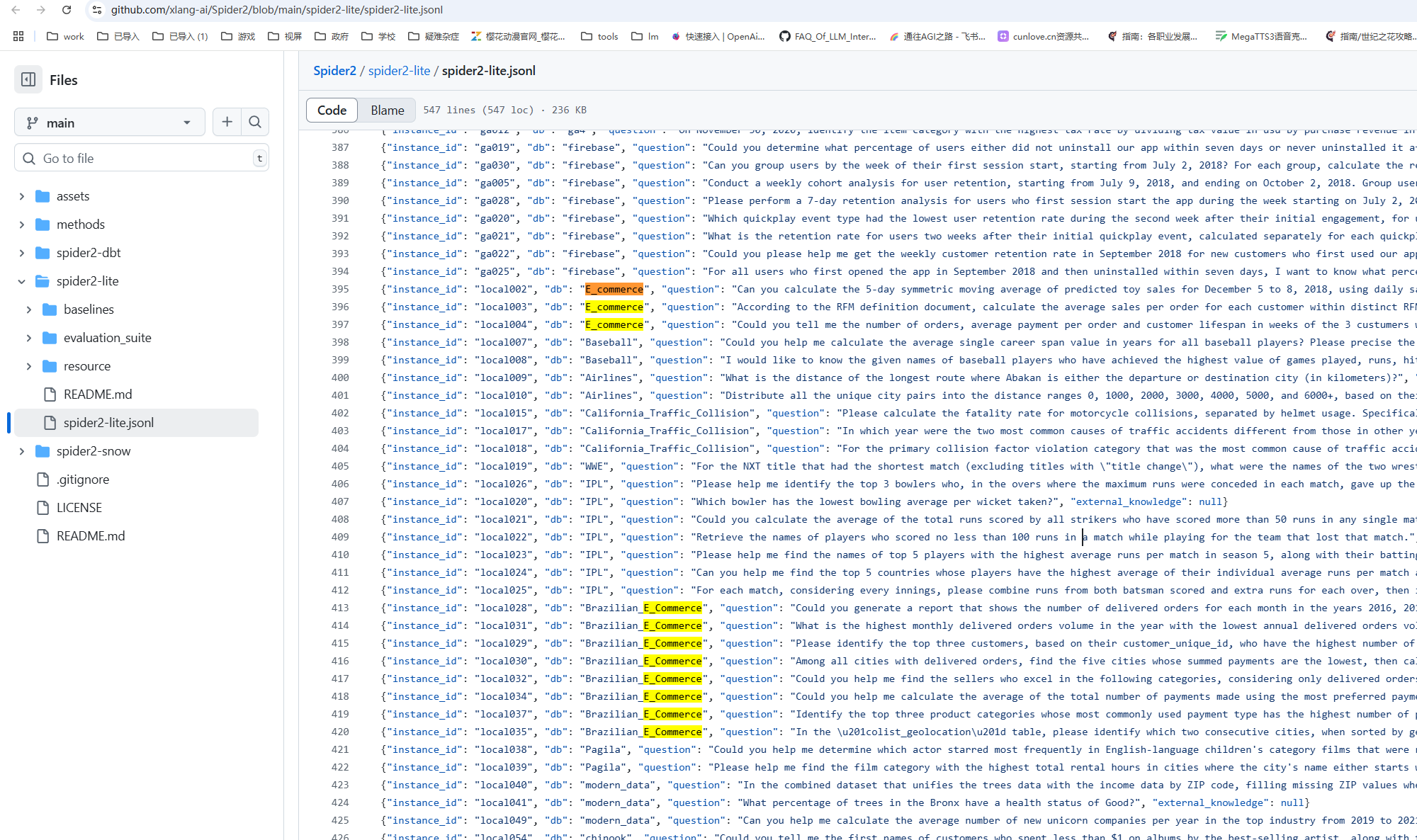Screen dimensions: 1417x840
Task: Open the MegaTTS3 bookmark
Action: [x=1261, y=36]
